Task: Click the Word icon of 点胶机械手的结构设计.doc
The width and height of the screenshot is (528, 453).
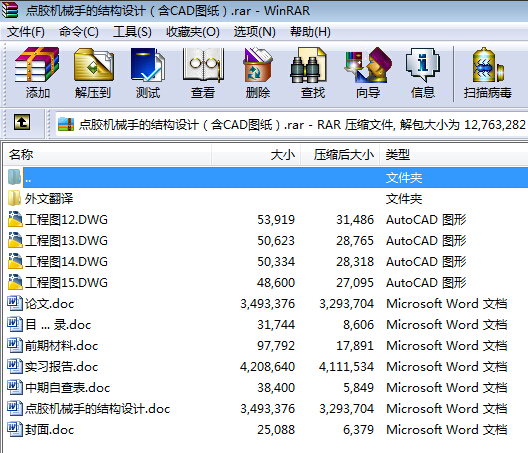Action: [15, 408]
